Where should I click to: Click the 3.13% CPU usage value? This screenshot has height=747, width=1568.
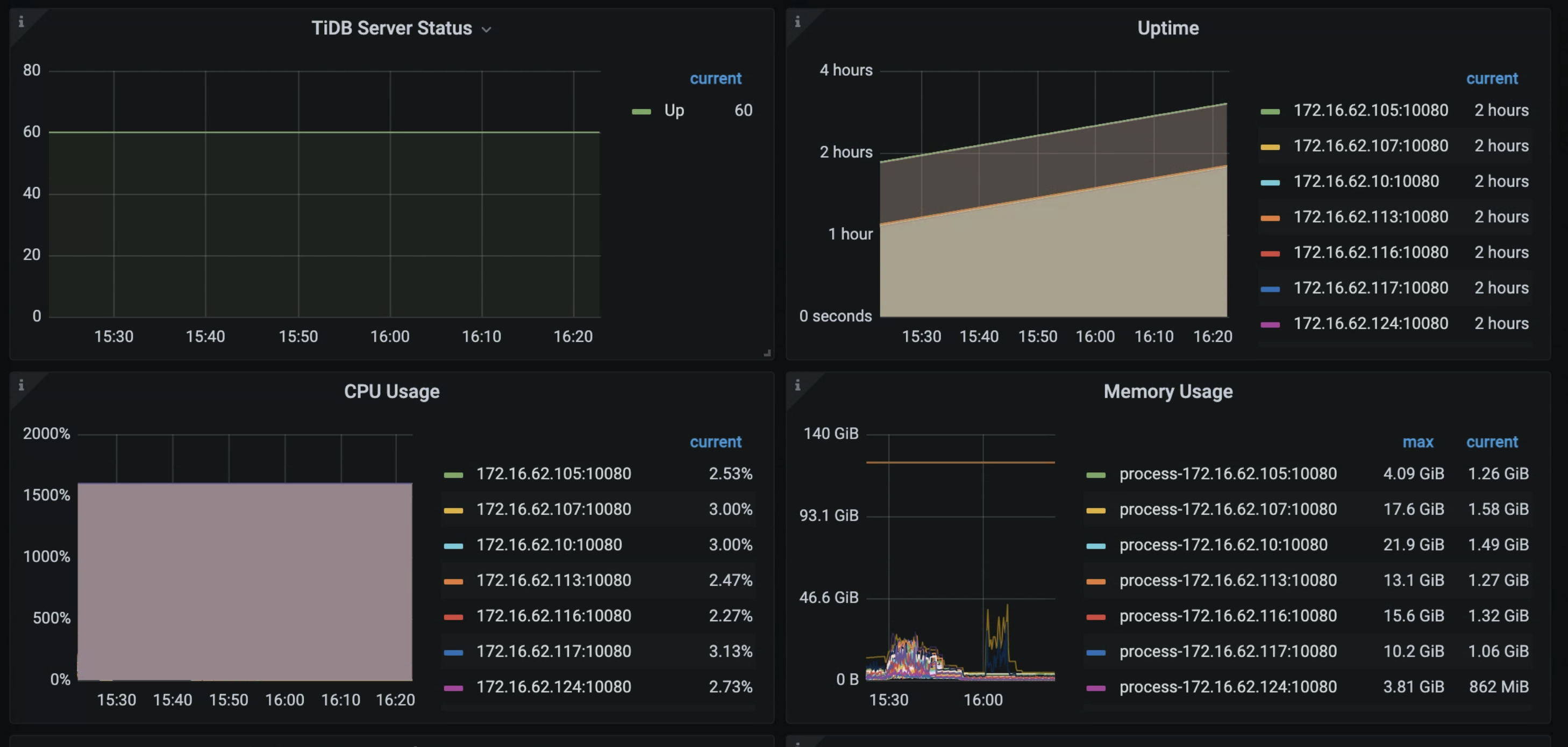coord(730,651)
